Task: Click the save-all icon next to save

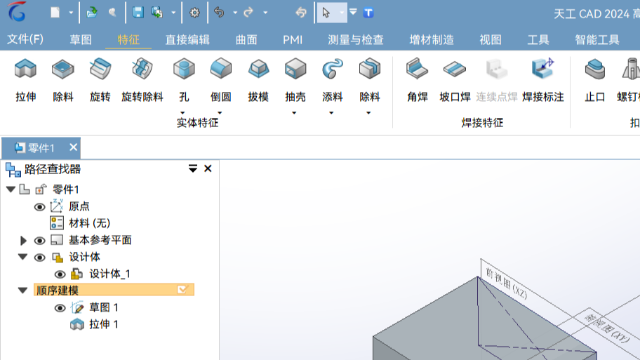Action: coord(157,13)
